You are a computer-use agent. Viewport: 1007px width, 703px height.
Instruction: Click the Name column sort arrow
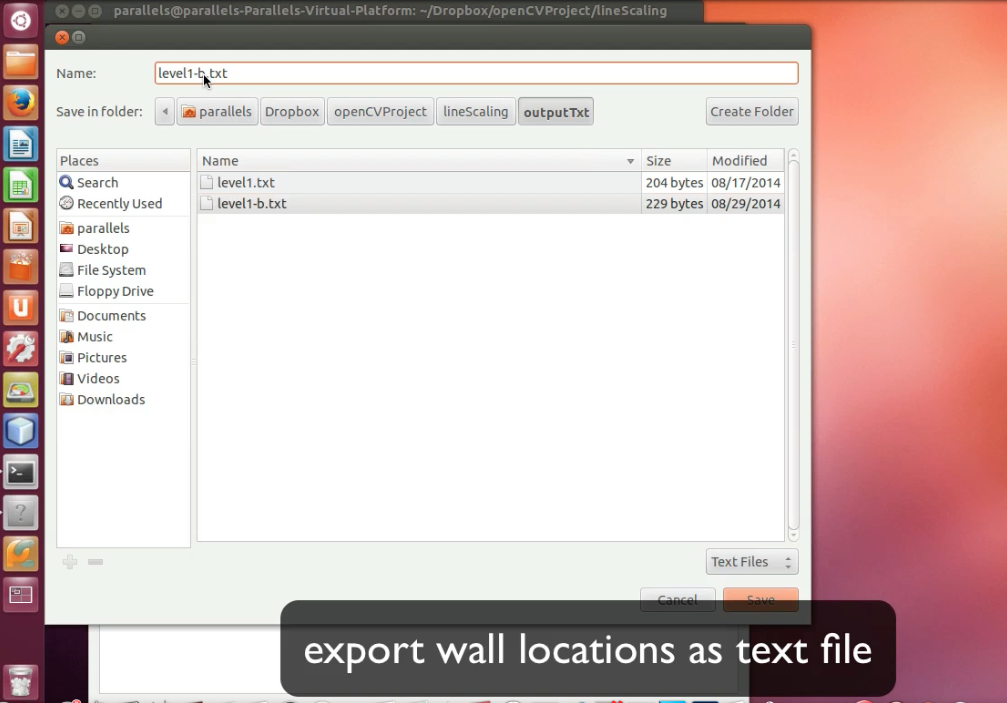pyautogui.click(x=630, y=160)
